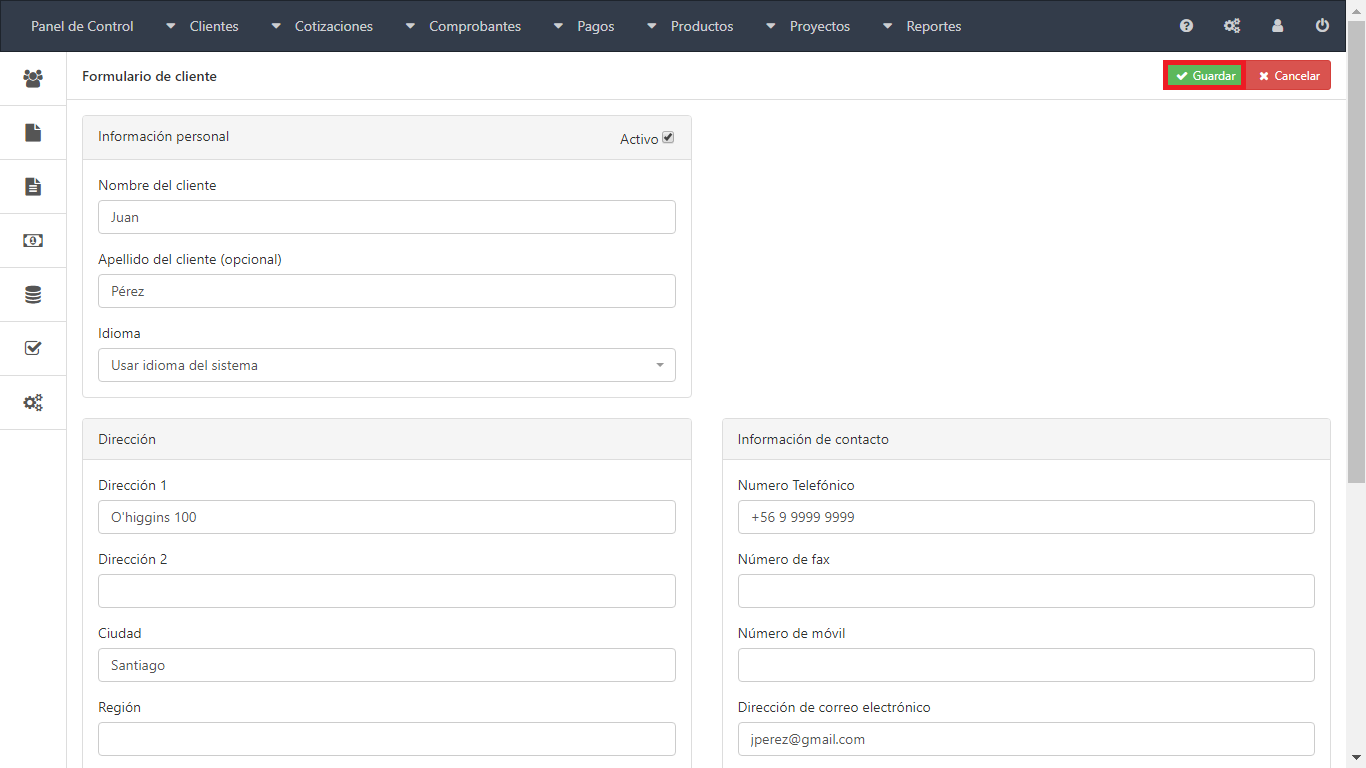Image resolution: width=1366 pixels, height=768 pixels.
Task: Open the help question mark icon
Action: click(1186, 26)
